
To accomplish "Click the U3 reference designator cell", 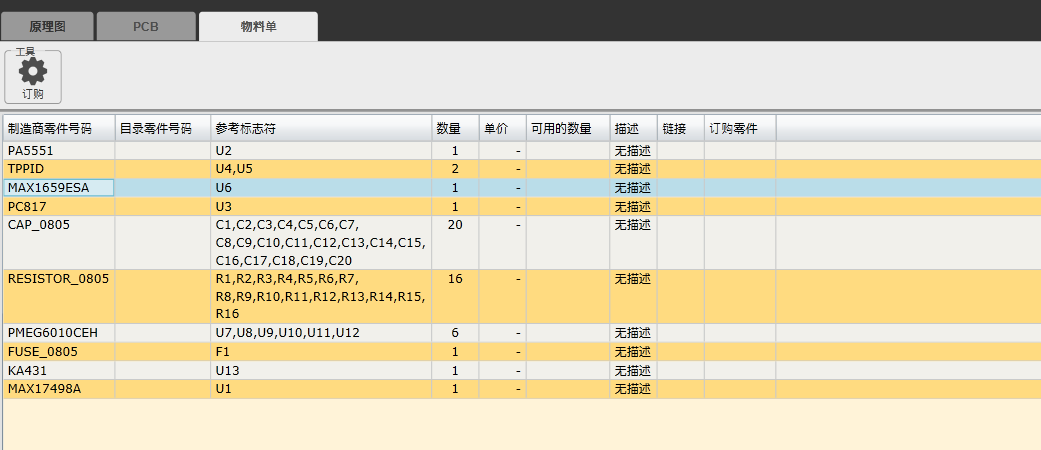I will click(x=321, y=206).
